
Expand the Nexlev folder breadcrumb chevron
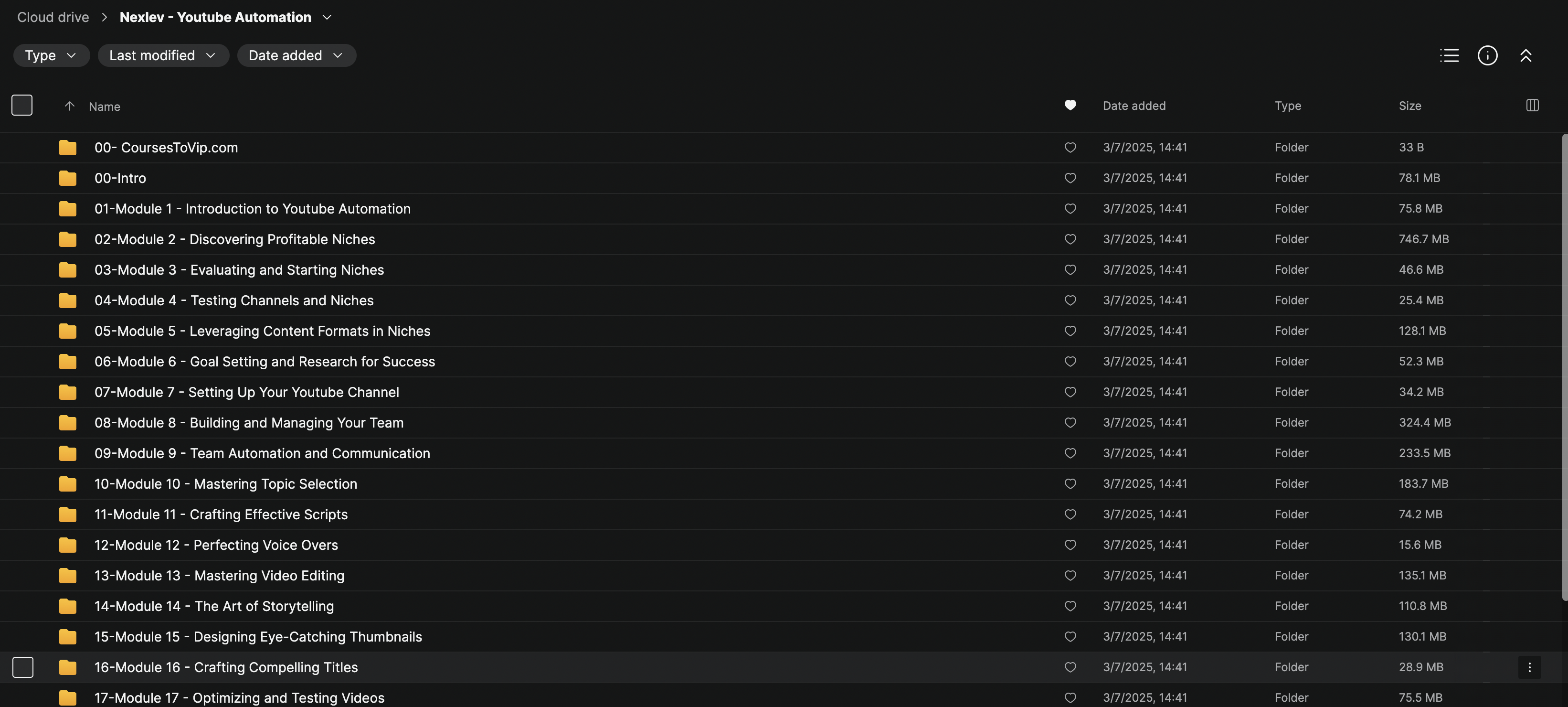(327, 17)
